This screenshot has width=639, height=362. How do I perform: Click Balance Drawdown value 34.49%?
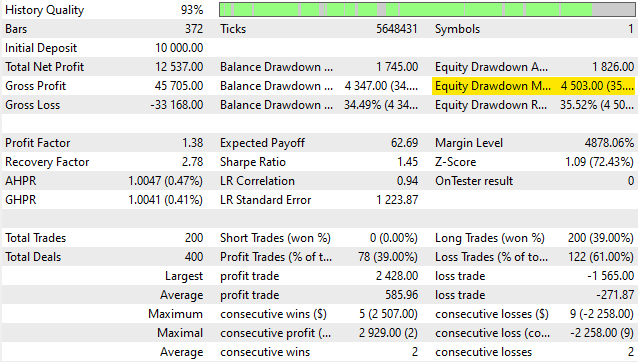point(381,105)
